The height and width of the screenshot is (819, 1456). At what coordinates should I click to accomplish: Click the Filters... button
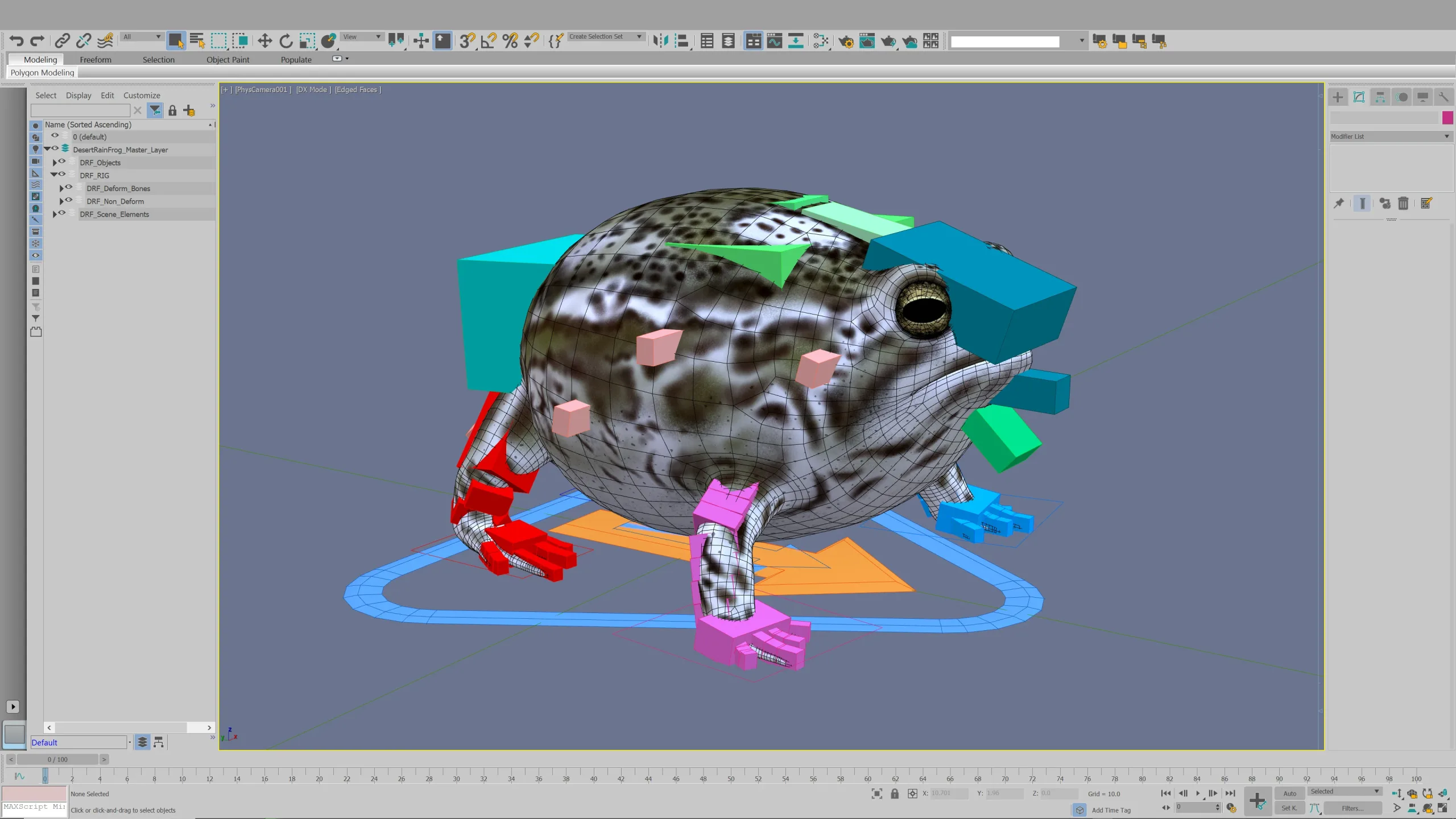click(1352, 808)
